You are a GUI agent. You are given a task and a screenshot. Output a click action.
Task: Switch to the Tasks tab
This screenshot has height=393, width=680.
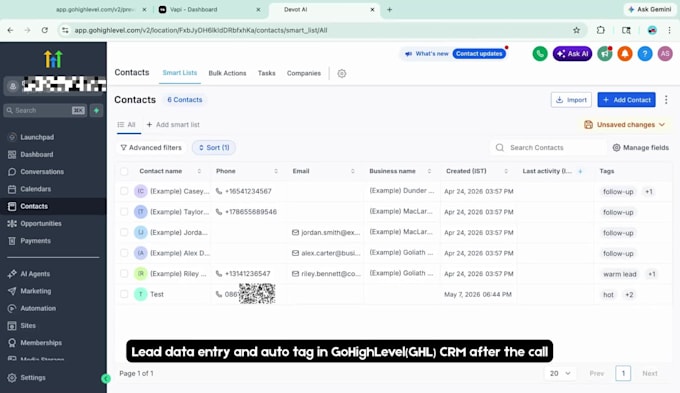[x=266, y=73]
